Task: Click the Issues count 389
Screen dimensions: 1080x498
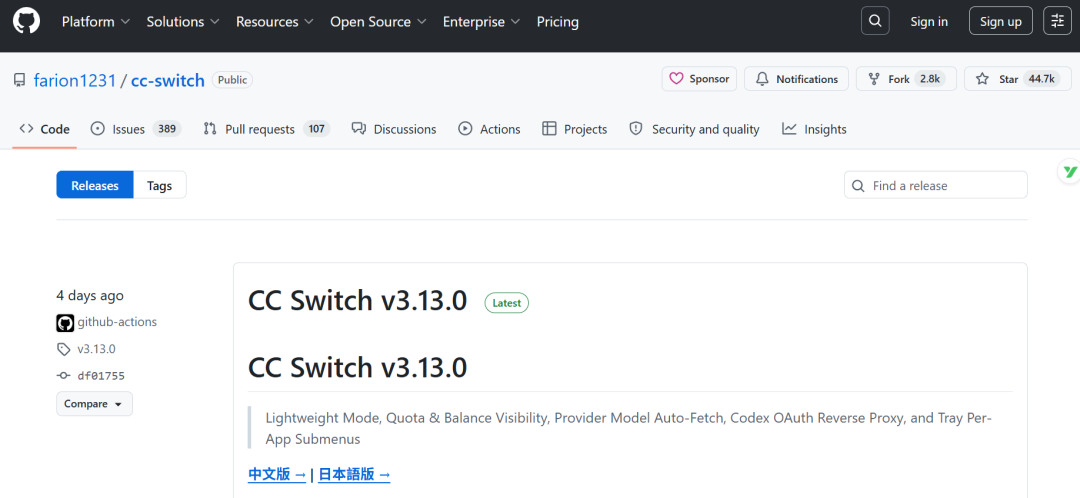Action: (166, 129)
